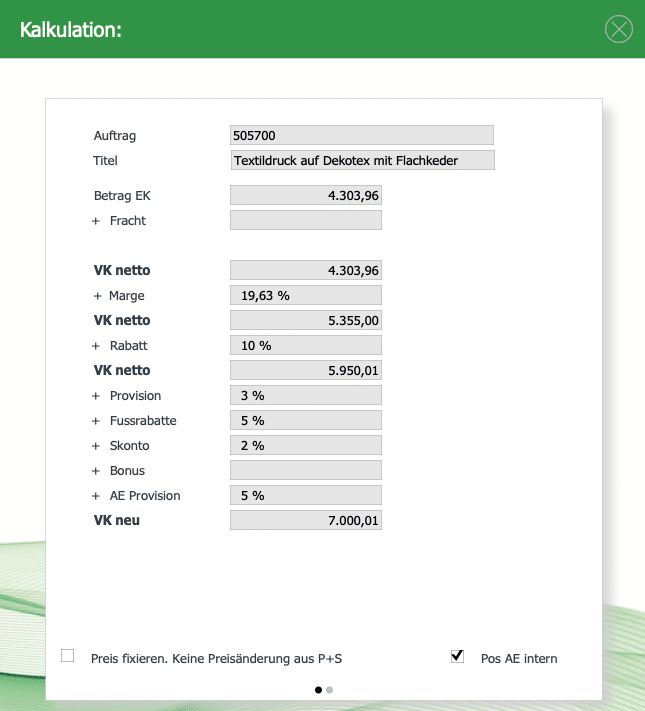Click the Auftrag field showing 505700
The width and height of the screenshot is (645, 711).
(x=361, y=135)
